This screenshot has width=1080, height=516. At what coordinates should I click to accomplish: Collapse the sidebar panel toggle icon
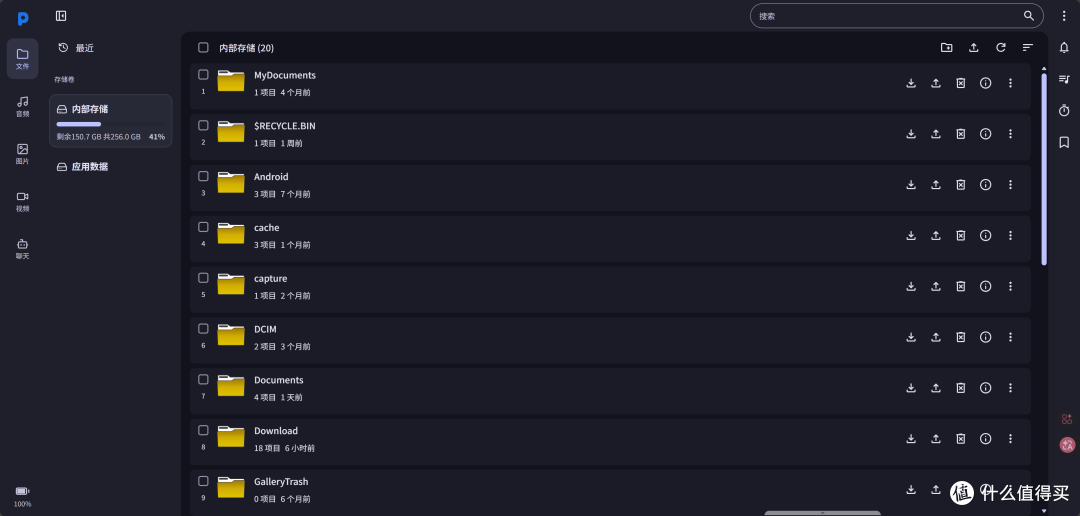coord(61,16)
